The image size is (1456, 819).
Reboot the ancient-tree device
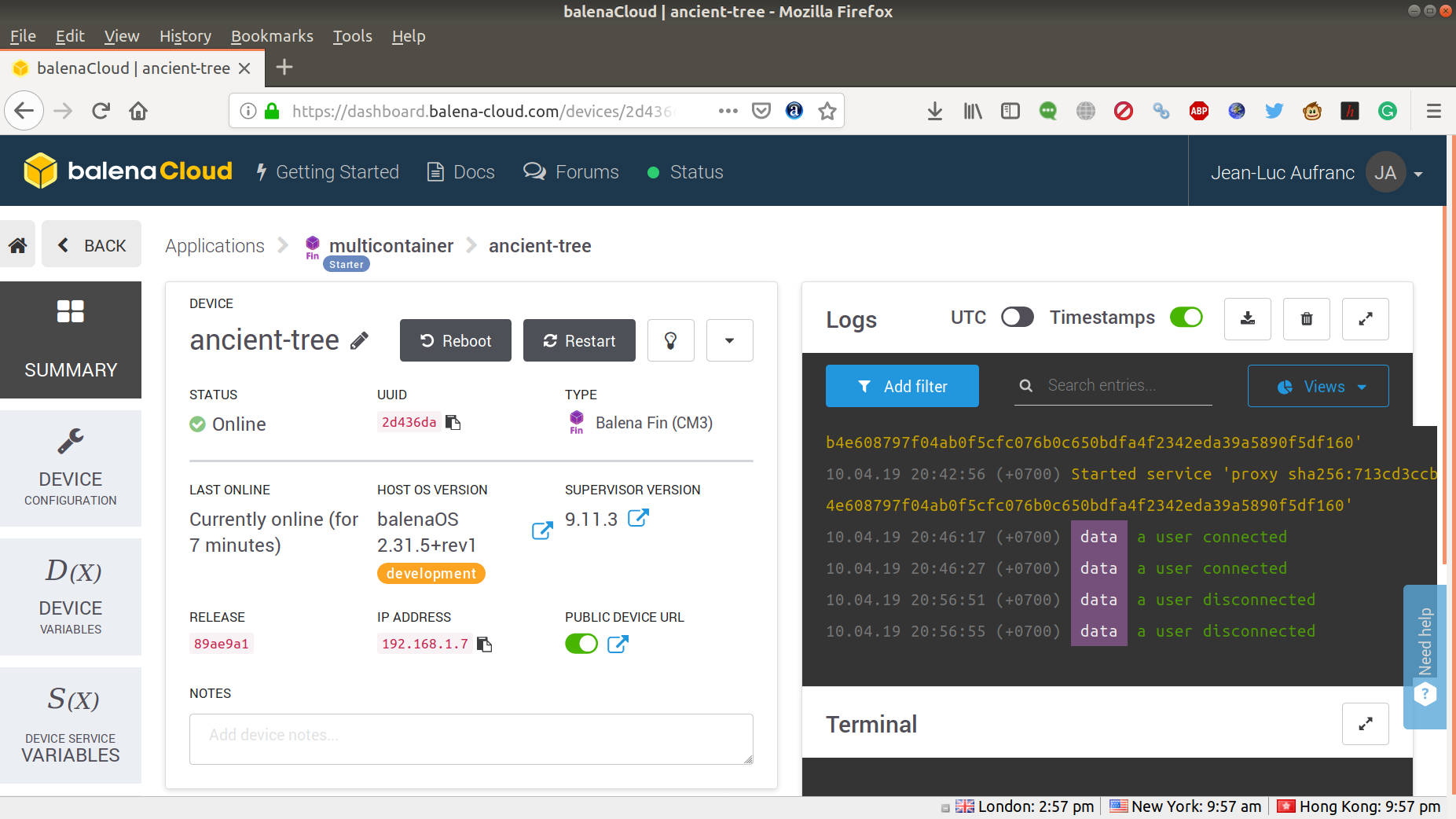(x=456, y=340)
